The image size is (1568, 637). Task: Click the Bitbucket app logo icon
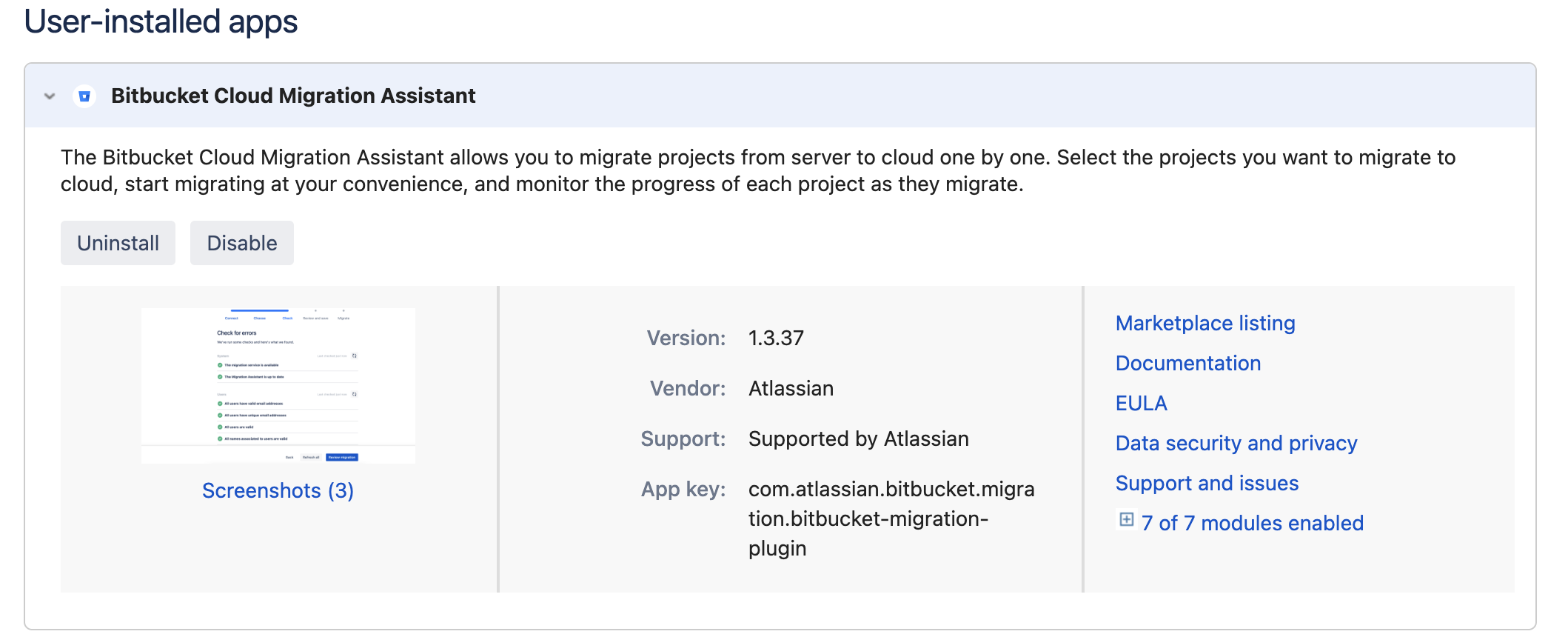[x=84, y=96]
